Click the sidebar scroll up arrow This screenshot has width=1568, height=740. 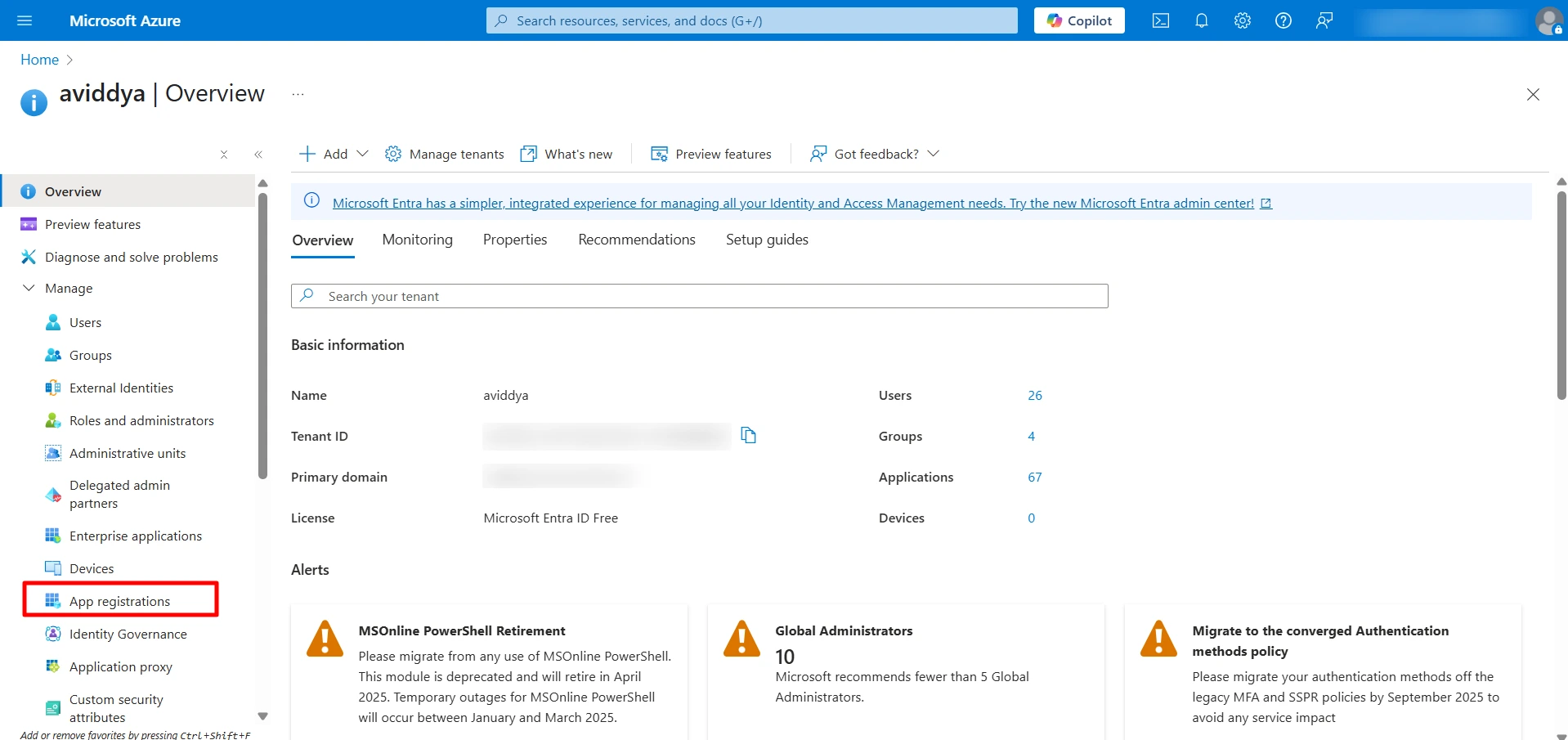point(262,183)
